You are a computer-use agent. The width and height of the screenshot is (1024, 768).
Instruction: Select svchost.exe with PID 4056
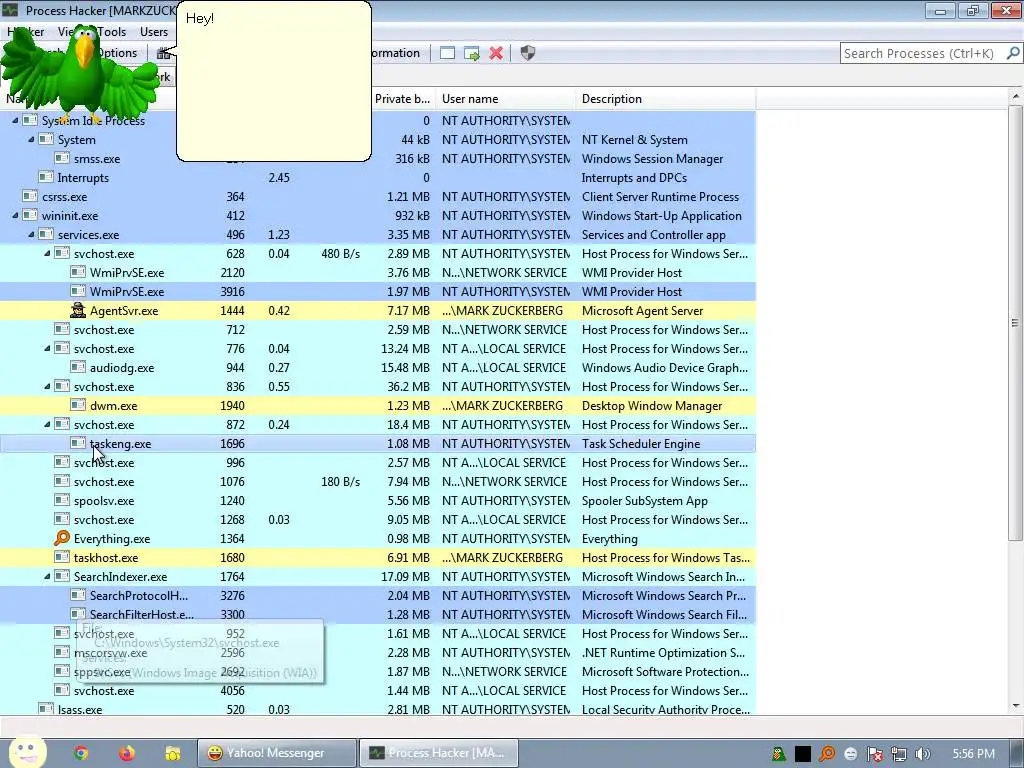pos(377,690)
